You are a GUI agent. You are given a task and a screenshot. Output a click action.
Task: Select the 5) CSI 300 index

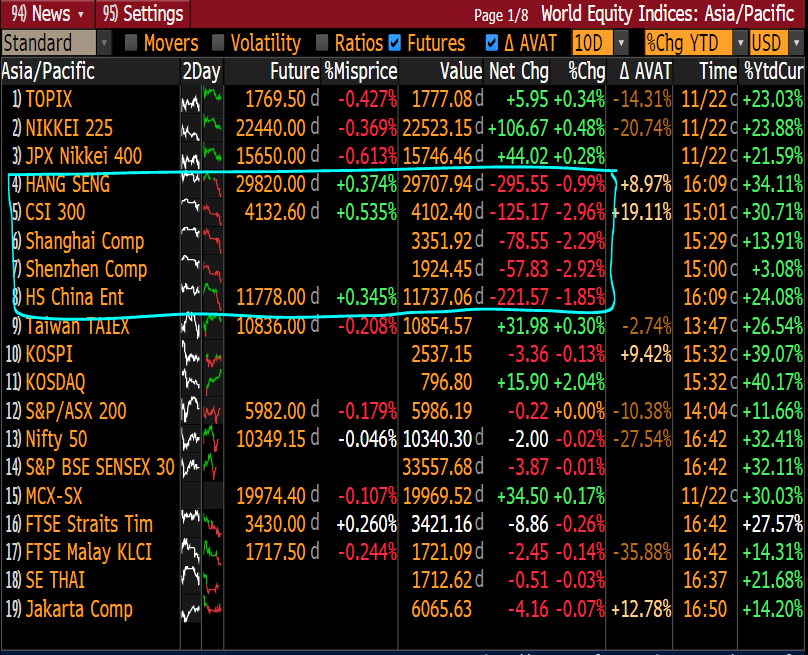48,212
